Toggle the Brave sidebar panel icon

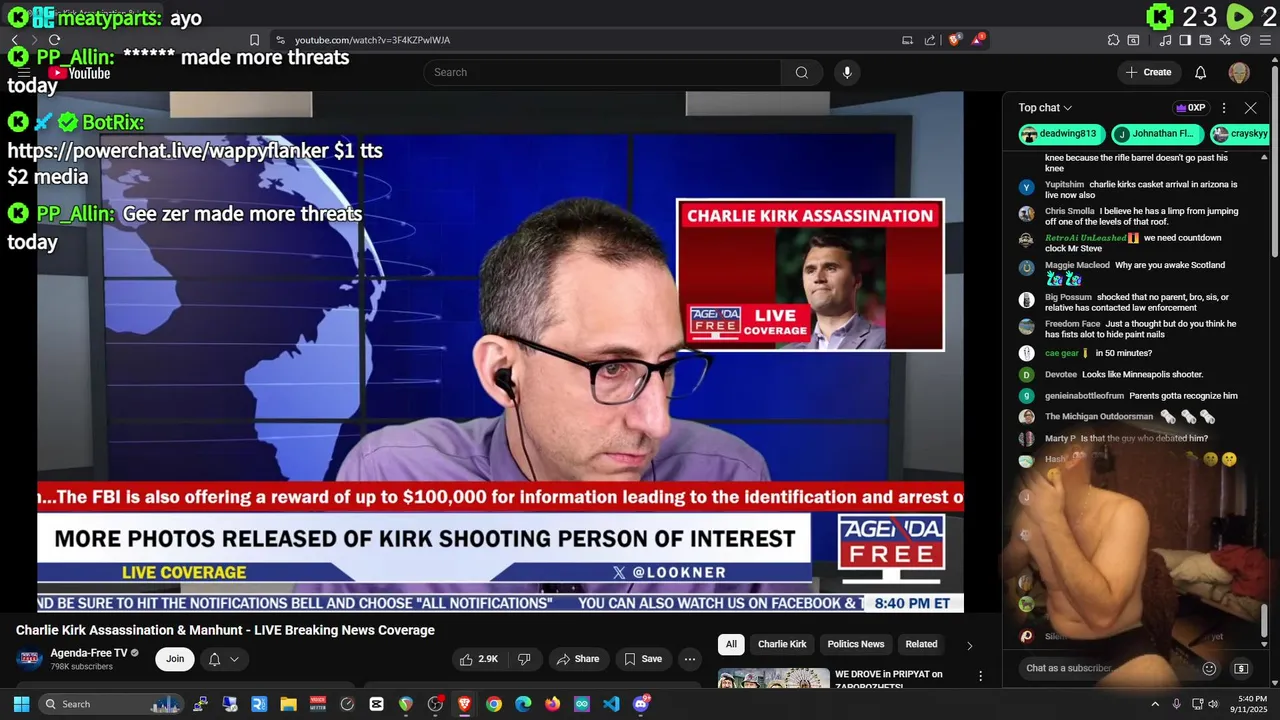click(x=1185, y=40)
